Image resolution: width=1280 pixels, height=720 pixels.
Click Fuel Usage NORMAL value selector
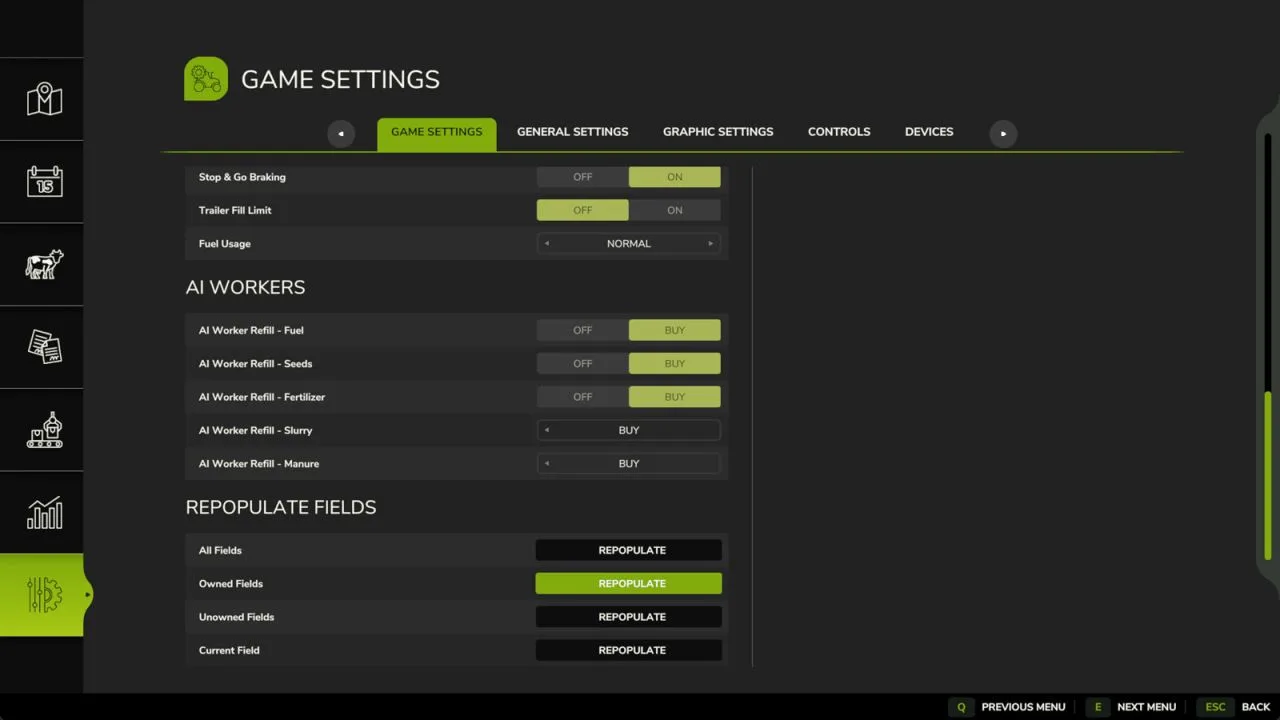coord(629,244)
